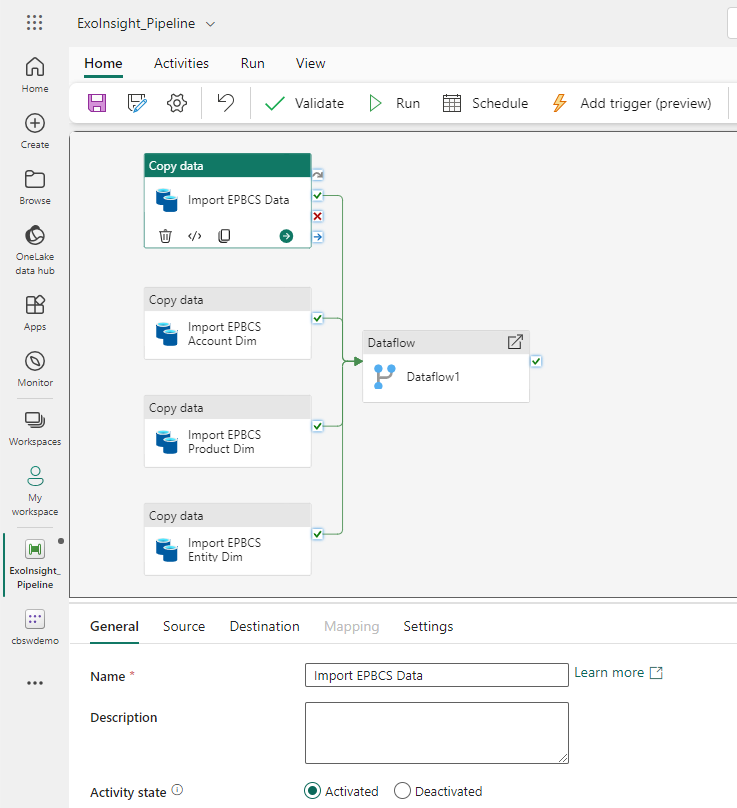Image resolution: width=737 pixels, height=808 pixels.
Task: Switch to the Source tab
Action: point(184,626)
